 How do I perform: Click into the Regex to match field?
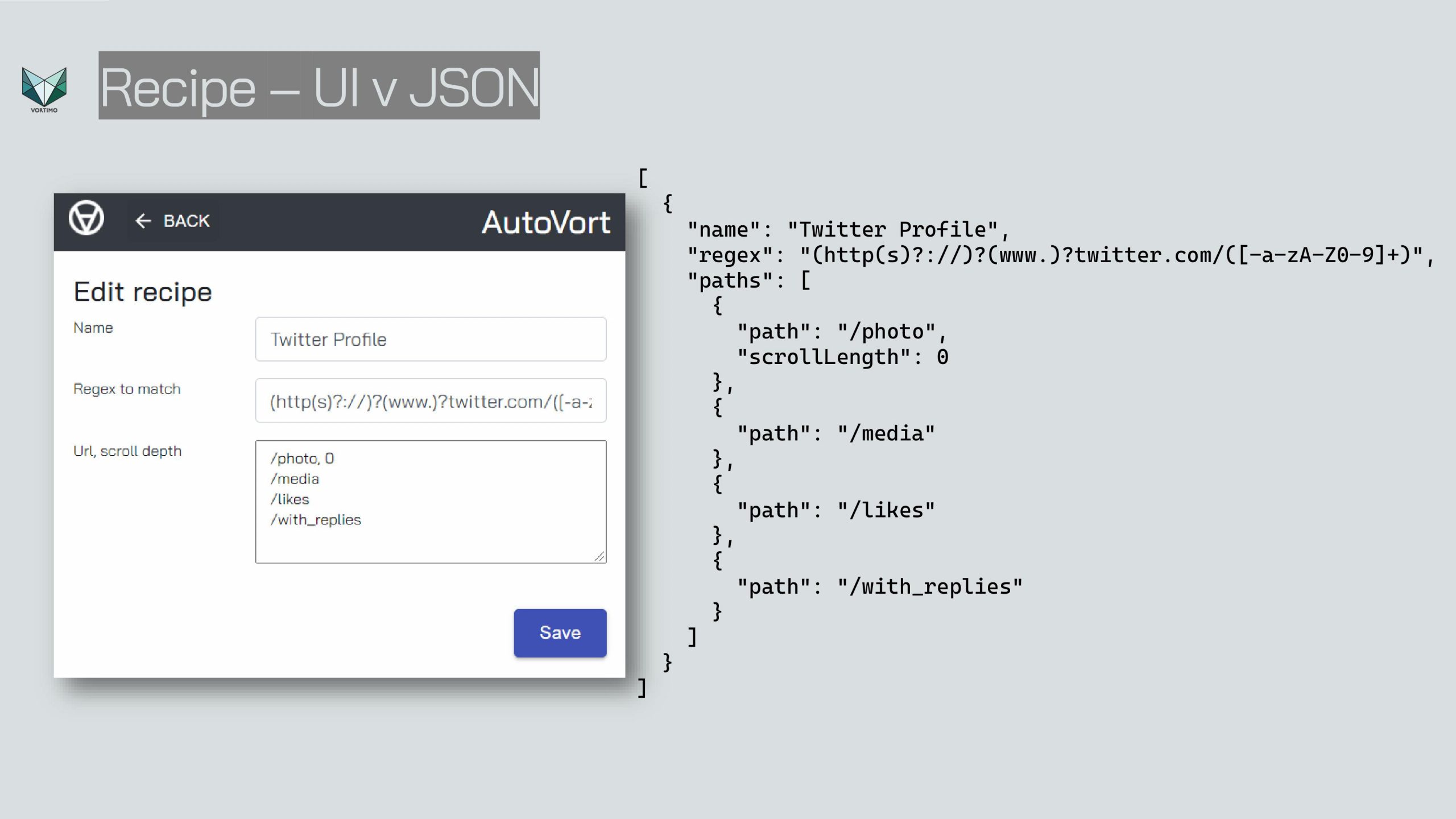[431, 400]
